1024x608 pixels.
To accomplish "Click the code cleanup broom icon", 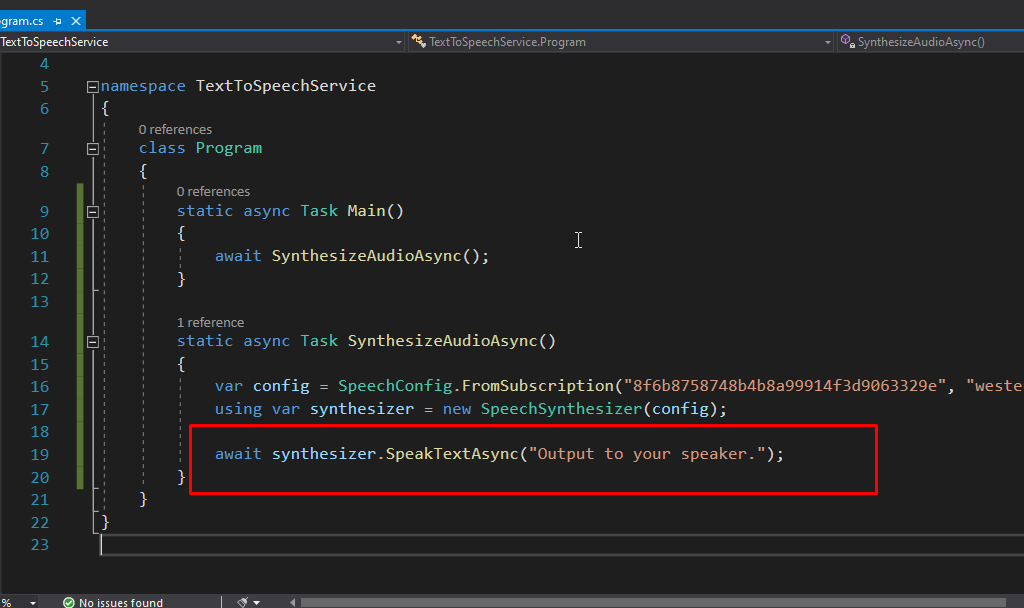I will pyautogui.click(x=242, y=602).
